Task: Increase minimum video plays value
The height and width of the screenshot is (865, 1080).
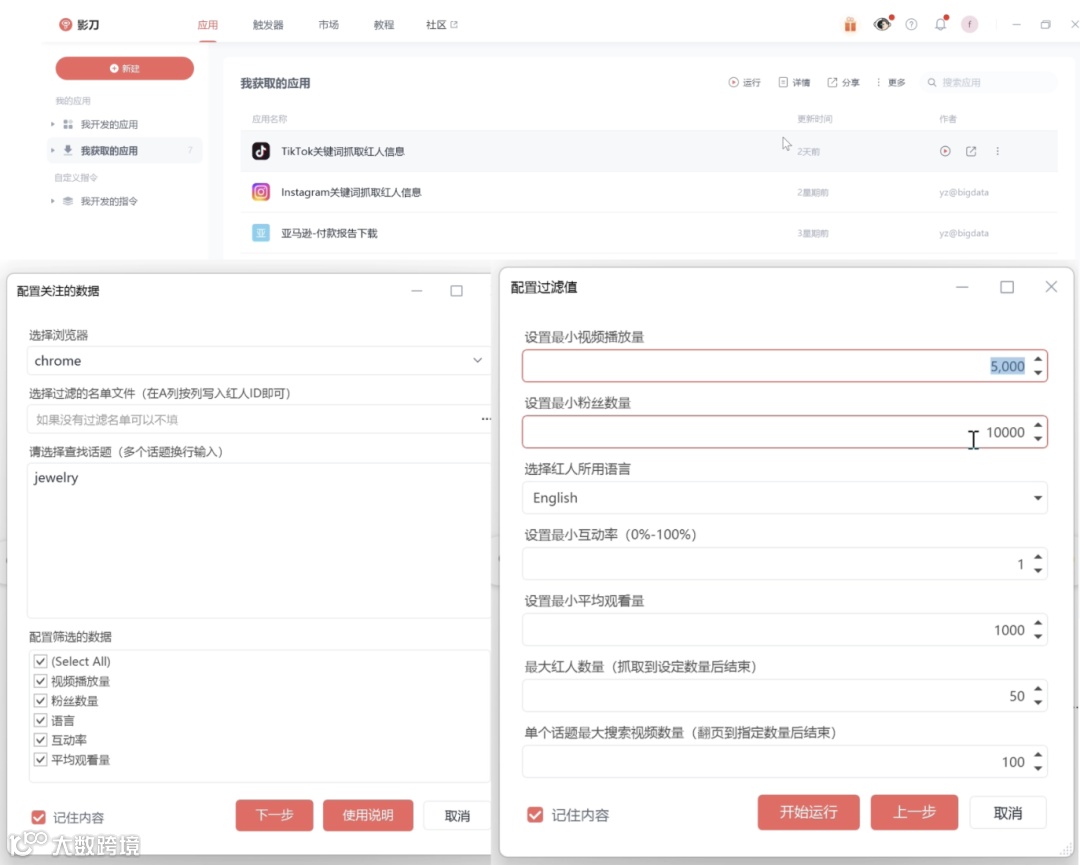Action: 1038,359
